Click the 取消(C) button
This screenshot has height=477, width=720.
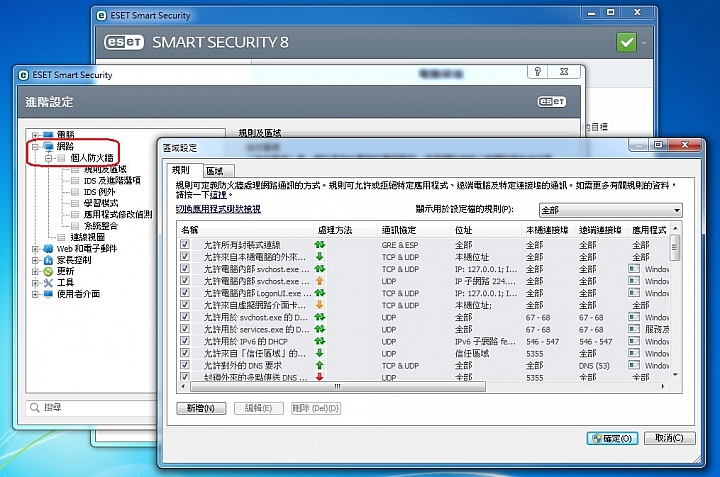(669, 438)
